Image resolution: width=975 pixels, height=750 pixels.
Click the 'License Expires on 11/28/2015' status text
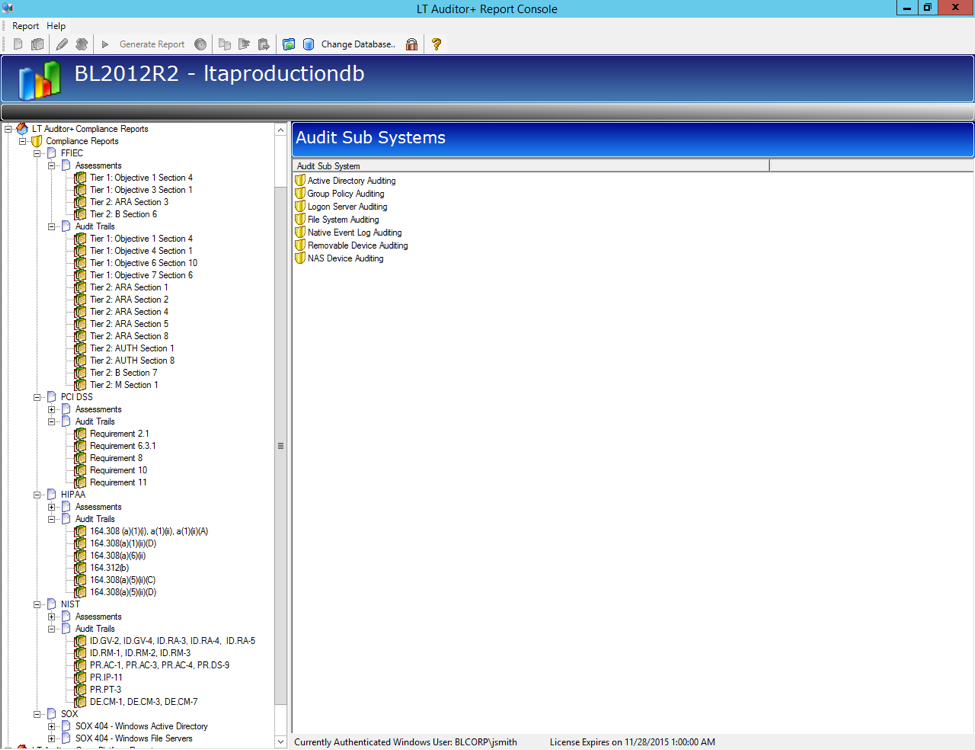[632, 742]
